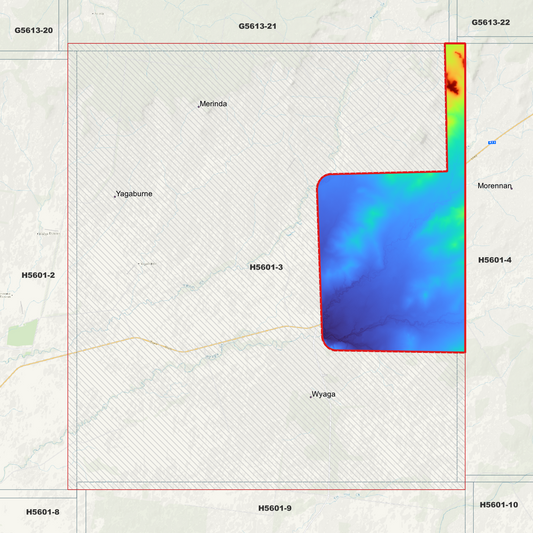Click the green park area on the map
This screenshot has height=533, width=533.
tap(23, 332)
